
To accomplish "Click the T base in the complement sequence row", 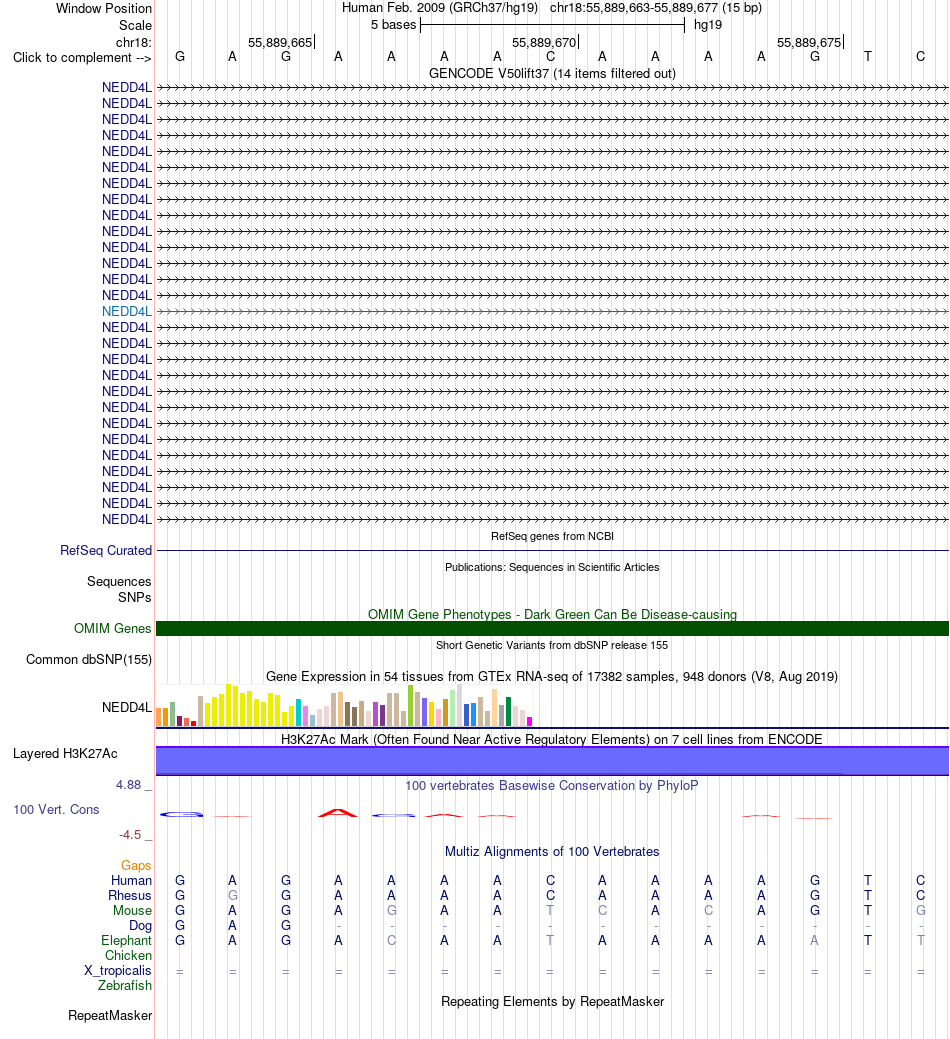I will [868, 57].
